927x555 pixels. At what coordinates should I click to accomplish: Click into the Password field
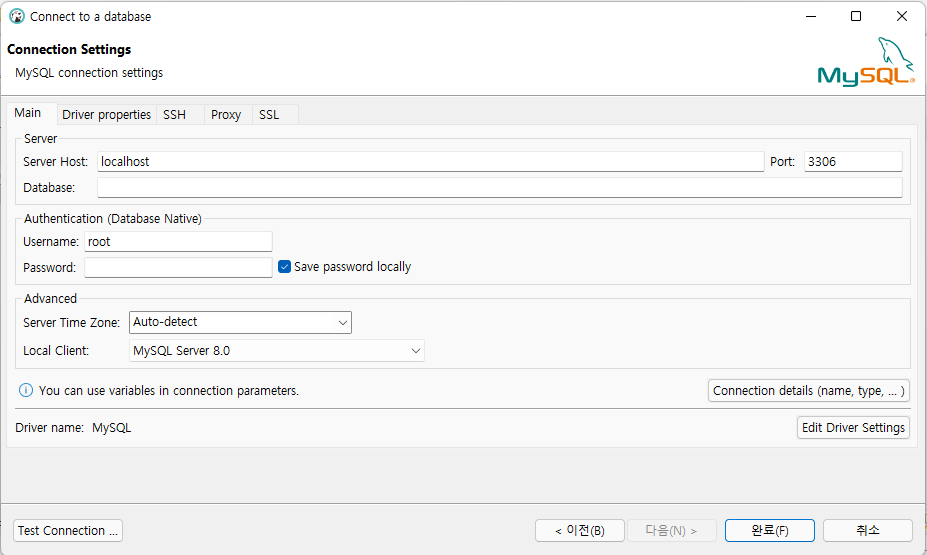[x=178, y=267]
